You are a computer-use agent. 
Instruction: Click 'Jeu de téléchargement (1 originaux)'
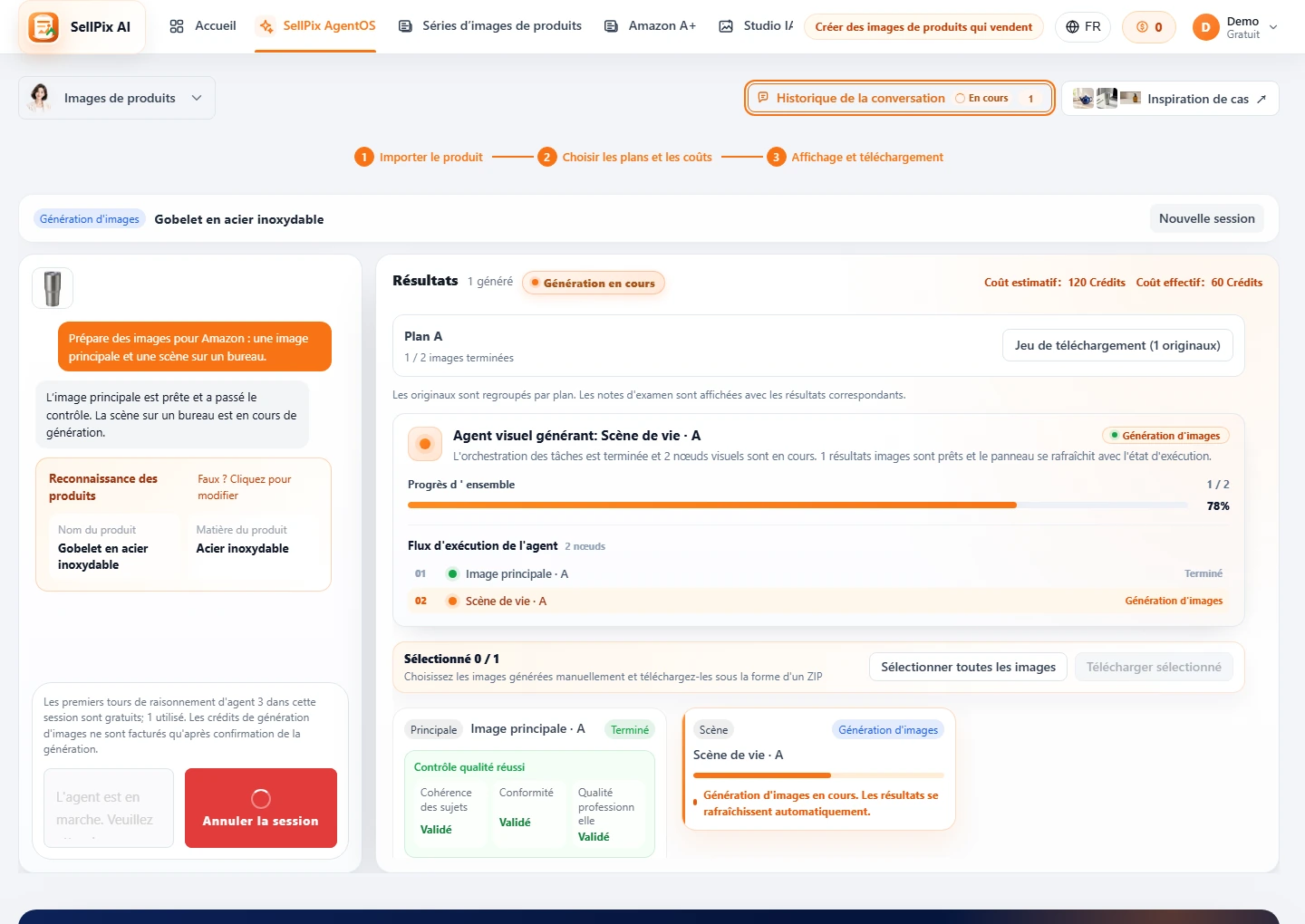point(1117,345)
